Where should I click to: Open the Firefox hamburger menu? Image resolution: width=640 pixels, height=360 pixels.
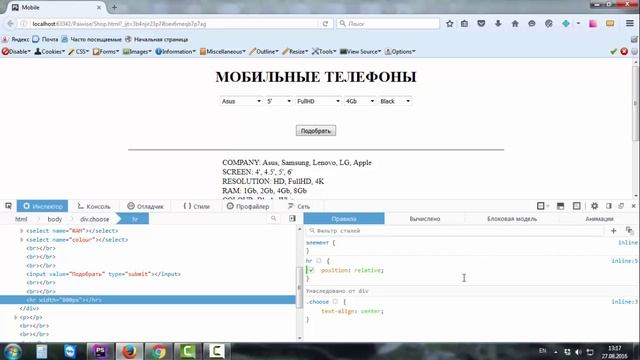coord(630,24)
